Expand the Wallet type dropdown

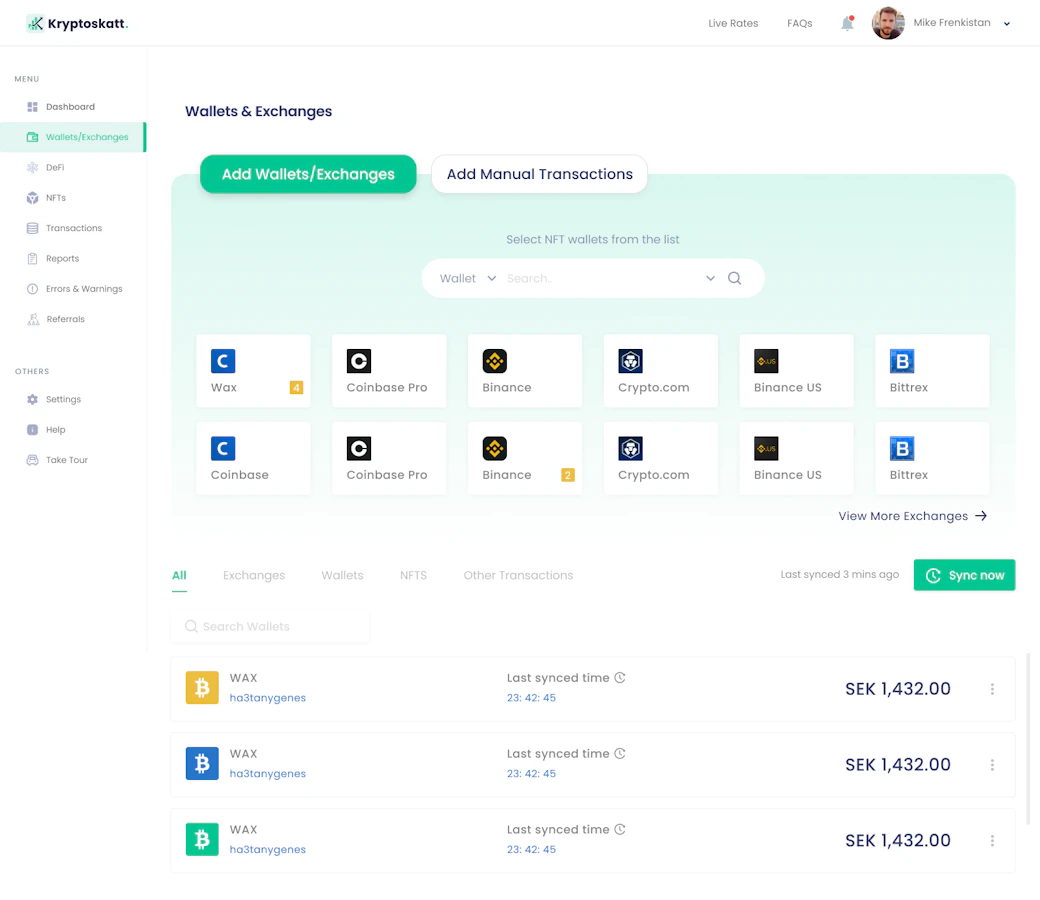tap(468, 279)
